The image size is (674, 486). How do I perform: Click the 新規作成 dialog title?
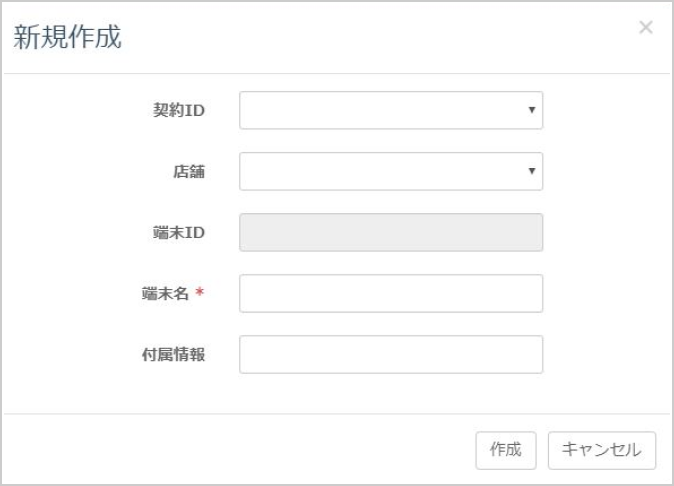pyautogui.click(x=66, y=38)
